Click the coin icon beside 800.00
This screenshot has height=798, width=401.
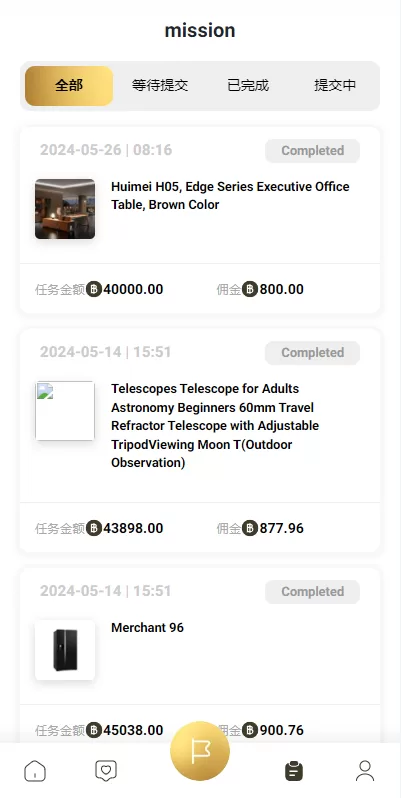coord(250,289)
